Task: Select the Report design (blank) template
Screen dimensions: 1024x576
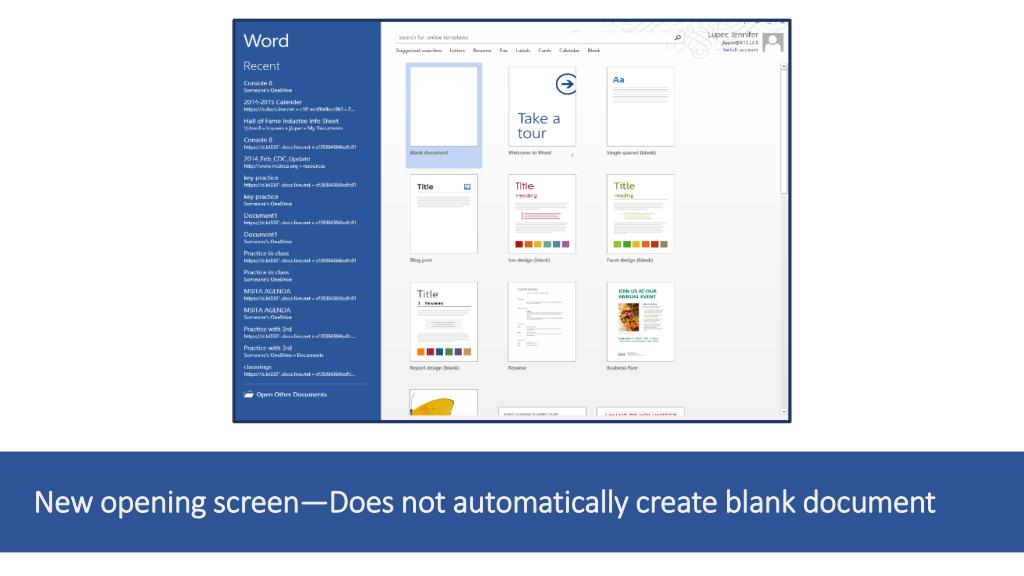Action: click(443, 322)
